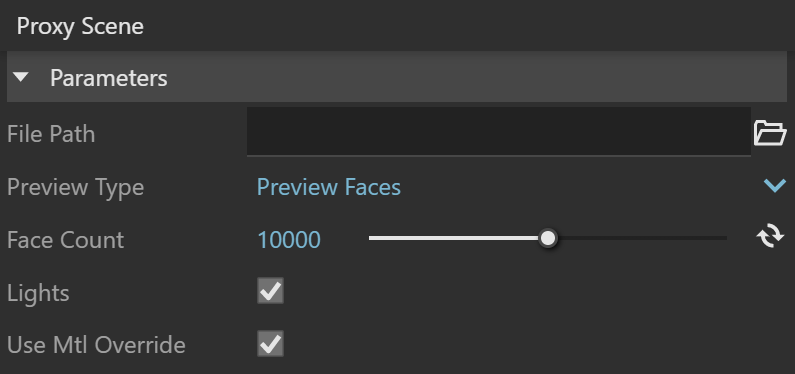Screen dimensions: 795x374
Task: Disable the Lights checkbox
Action: coord(270,291)
